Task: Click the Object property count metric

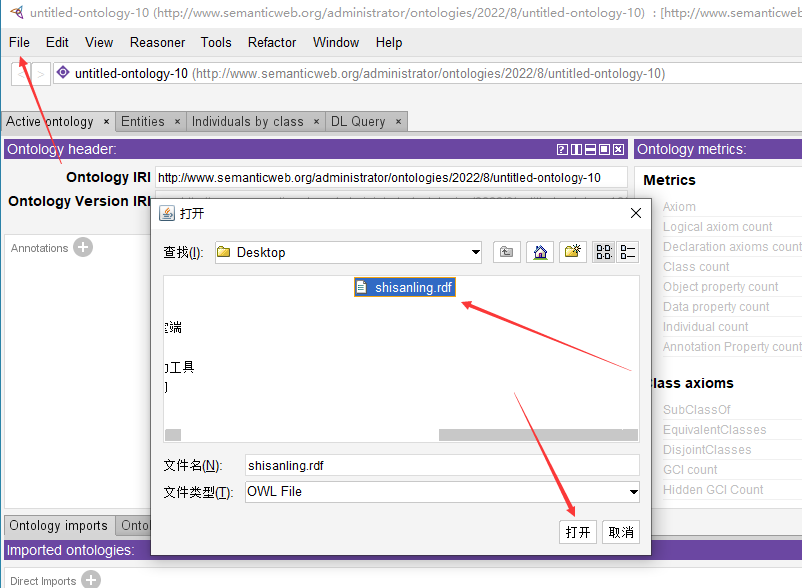Action: point(721,286)
